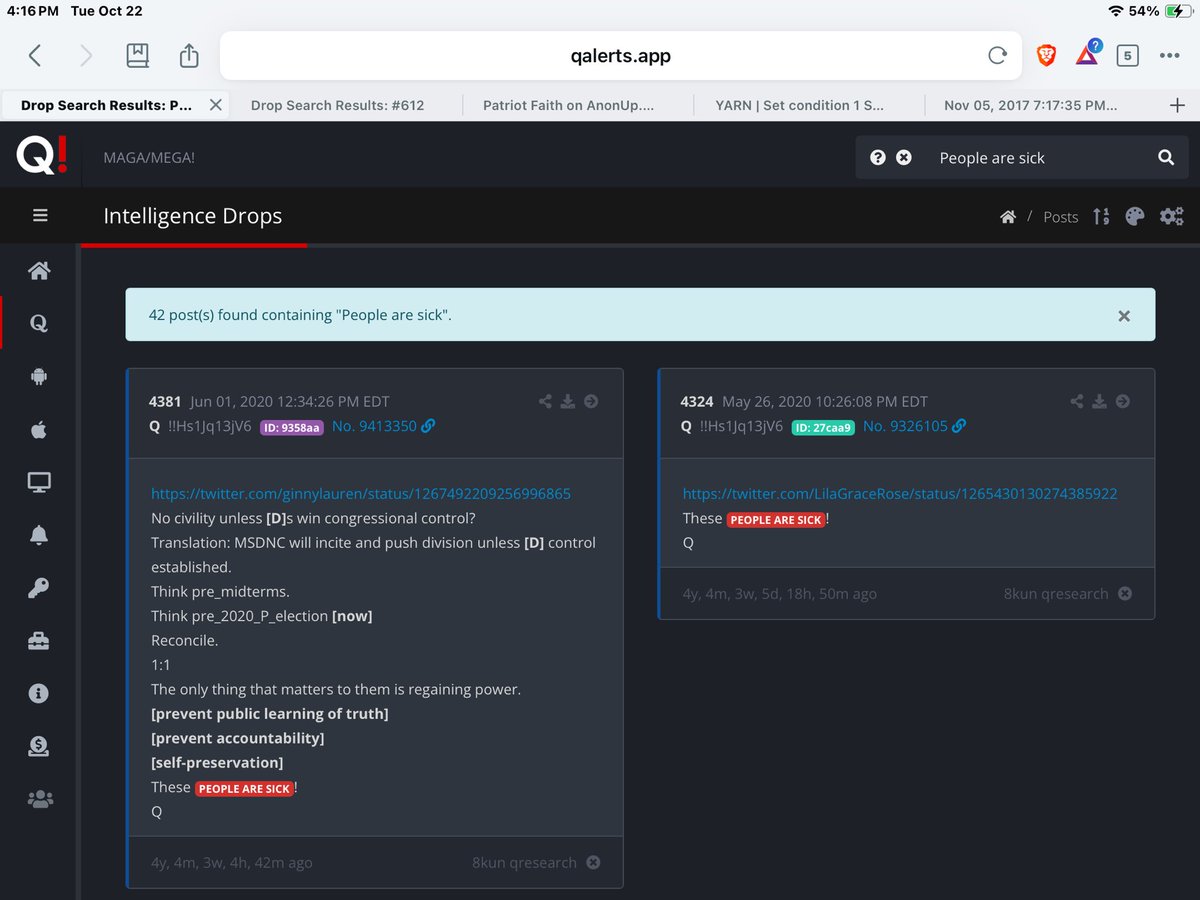The width and height of the screenshot is (1200, 900).
Task: Open the desktop monitor icon in sidebar
Action: [x=39, y=484]
